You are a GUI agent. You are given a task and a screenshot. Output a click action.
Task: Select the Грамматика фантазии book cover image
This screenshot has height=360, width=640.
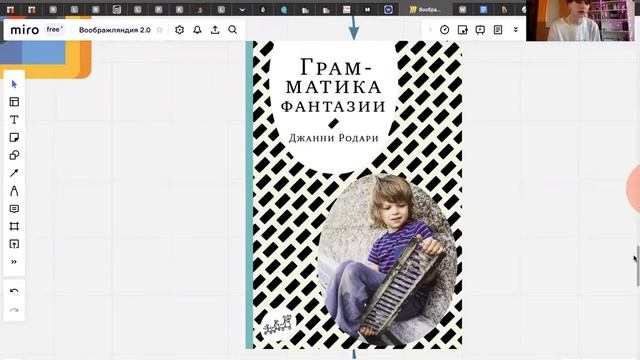tap(354, 195)
